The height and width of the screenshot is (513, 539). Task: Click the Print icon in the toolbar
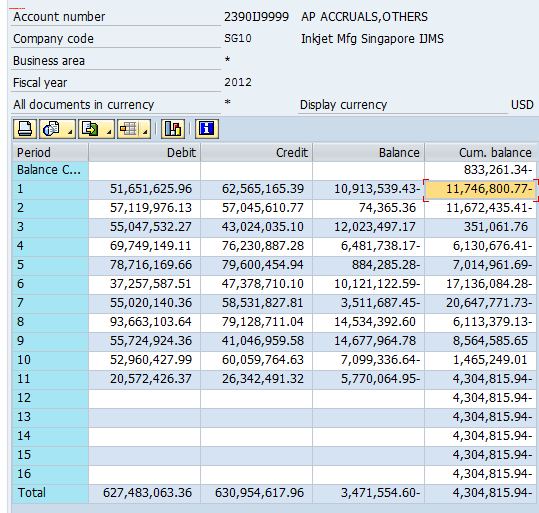(x=25, y=129)
